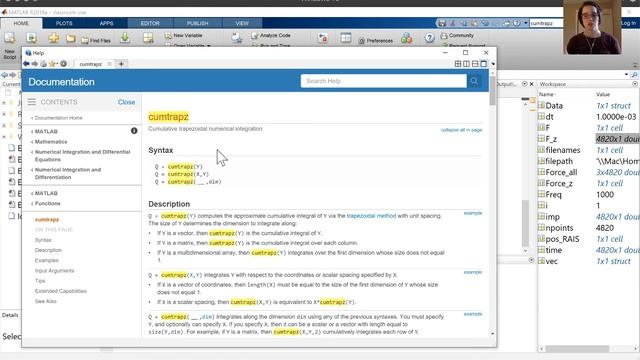640x360 pixels.
Task: Open Documentation Home link
Action: (58, 118)
